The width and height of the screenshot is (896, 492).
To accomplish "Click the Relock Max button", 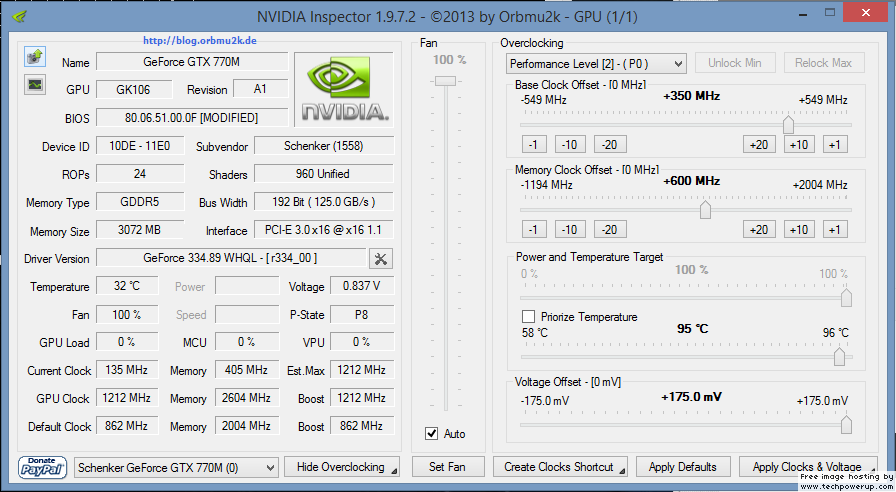I will tap(823, 63).
